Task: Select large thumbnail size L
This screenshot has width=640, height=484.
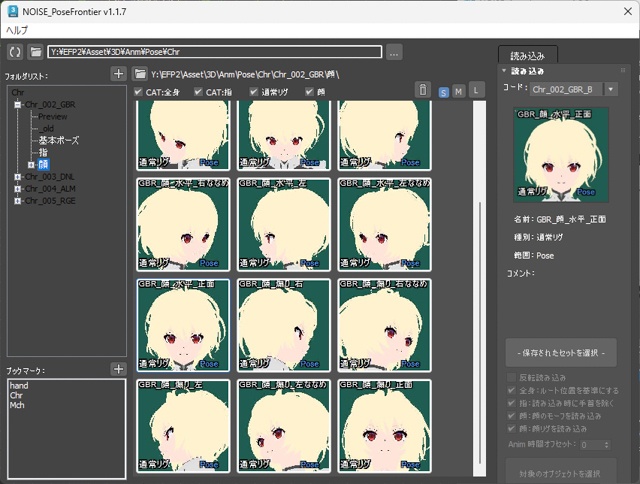Action: coord(476,90)
